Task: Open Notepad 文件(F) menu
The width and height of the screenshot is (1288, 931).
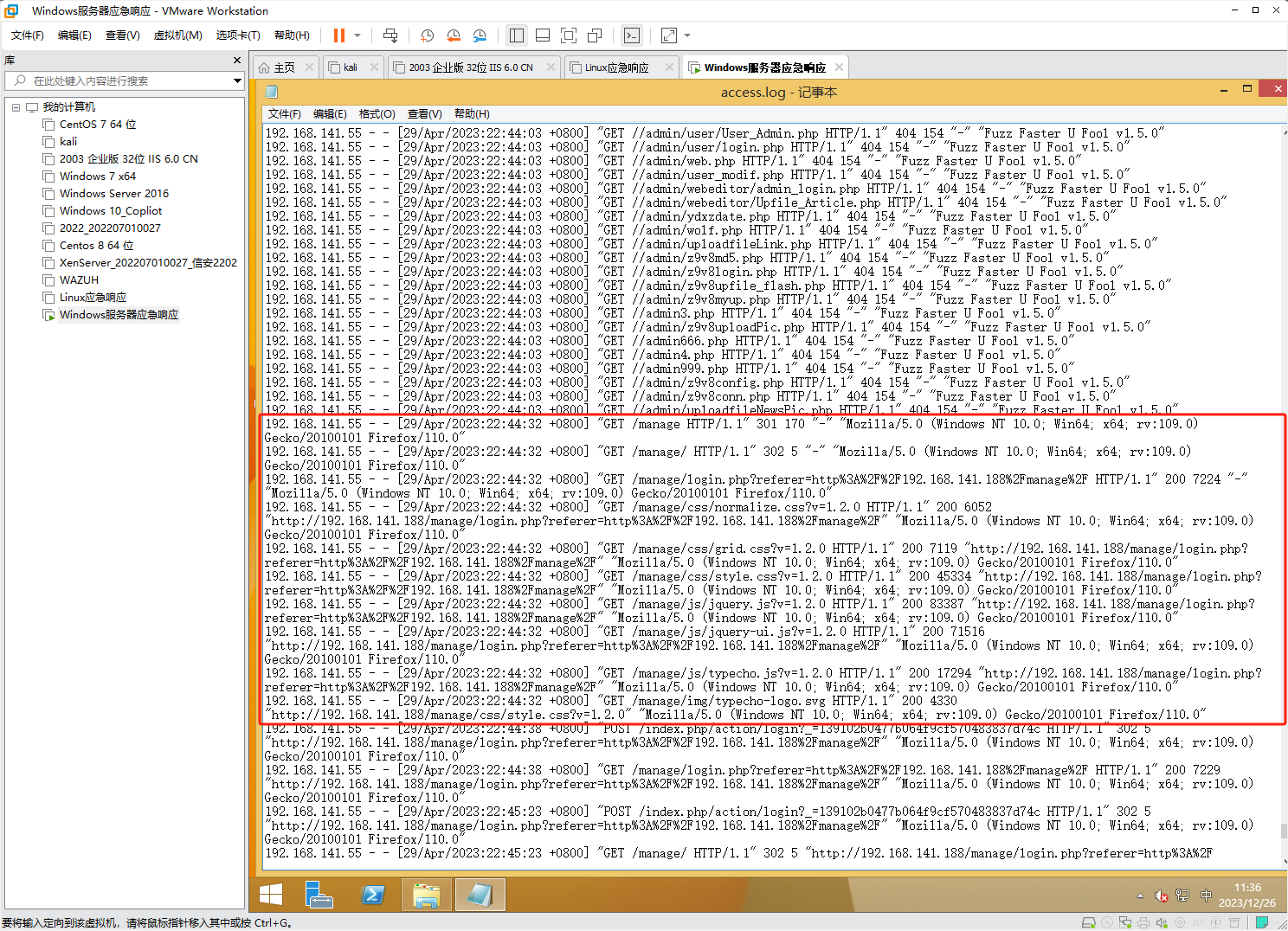Action: (284, 114)
